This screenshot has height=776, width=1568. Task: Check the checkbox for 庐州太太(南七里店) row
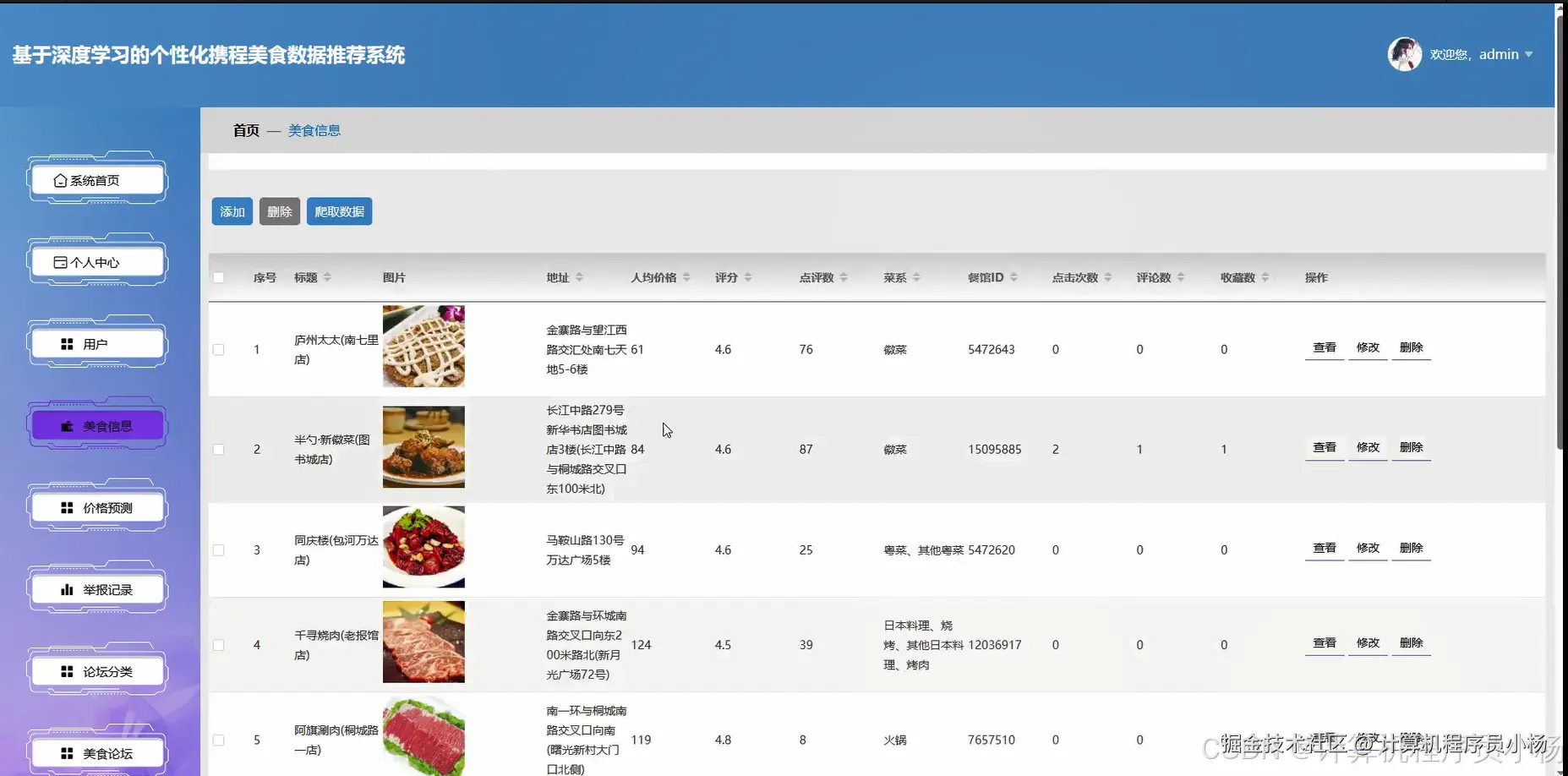[218, 349]
